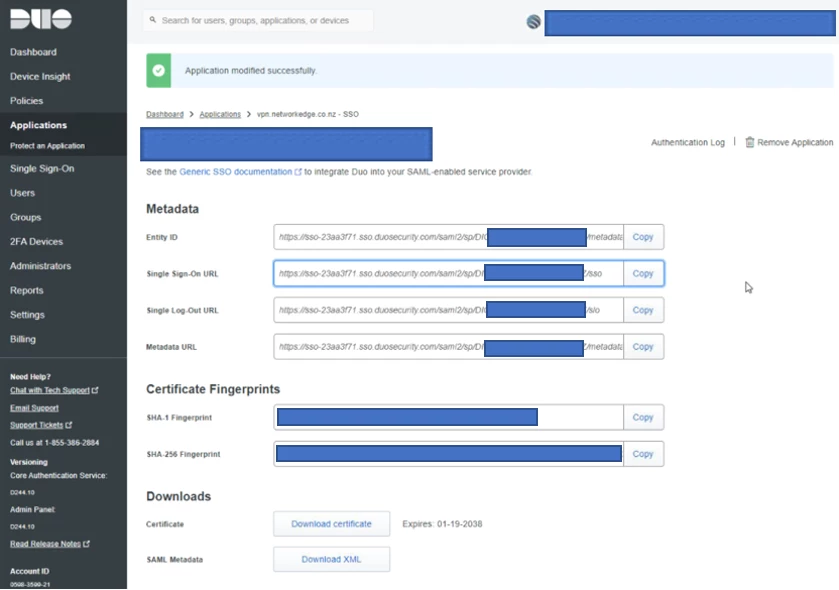Viewport: 839px width, 590px height.
Task: Click the search magnifier icon
Action: (x=153, y=20)
